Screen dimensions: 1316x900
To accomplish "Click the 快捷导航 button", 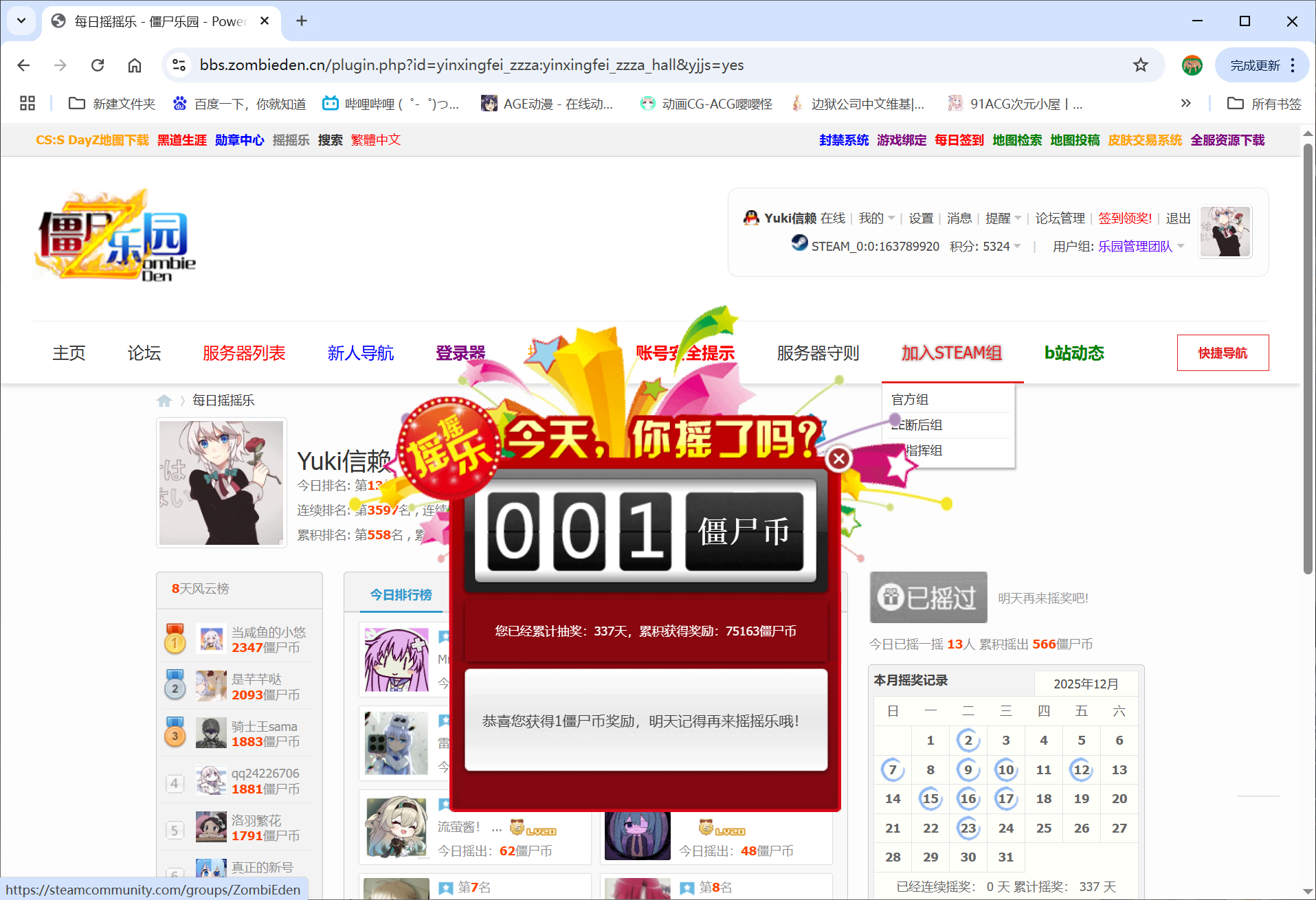I will coord(1223,352).
